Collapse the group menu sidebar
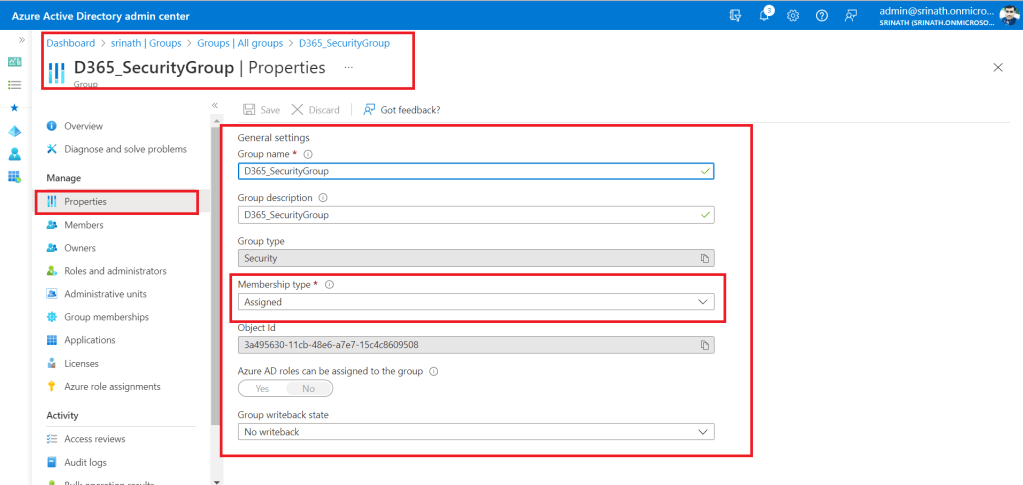Viewport: 1023px width, 485px height. [x=215, y=105]
